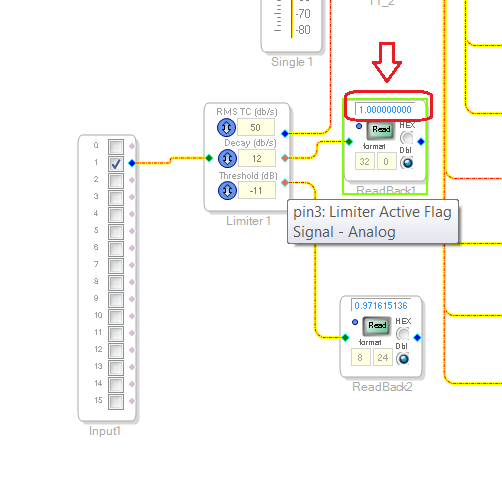
Task: Uncheck Input1 channel 1 checkbox
Action: tap(116, 164)
